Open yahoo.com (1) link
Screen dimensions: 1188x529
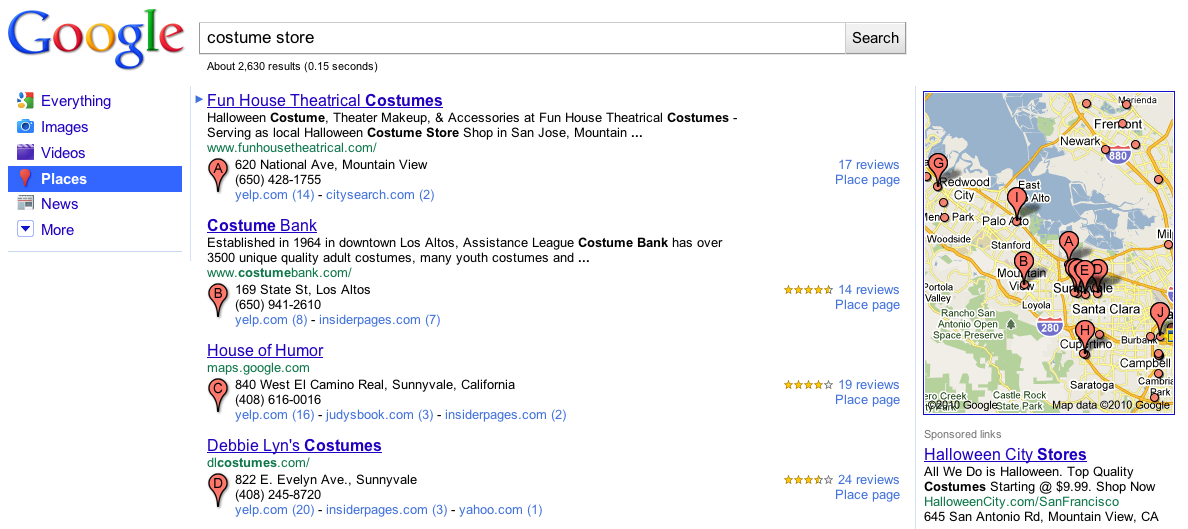point(501,509)
